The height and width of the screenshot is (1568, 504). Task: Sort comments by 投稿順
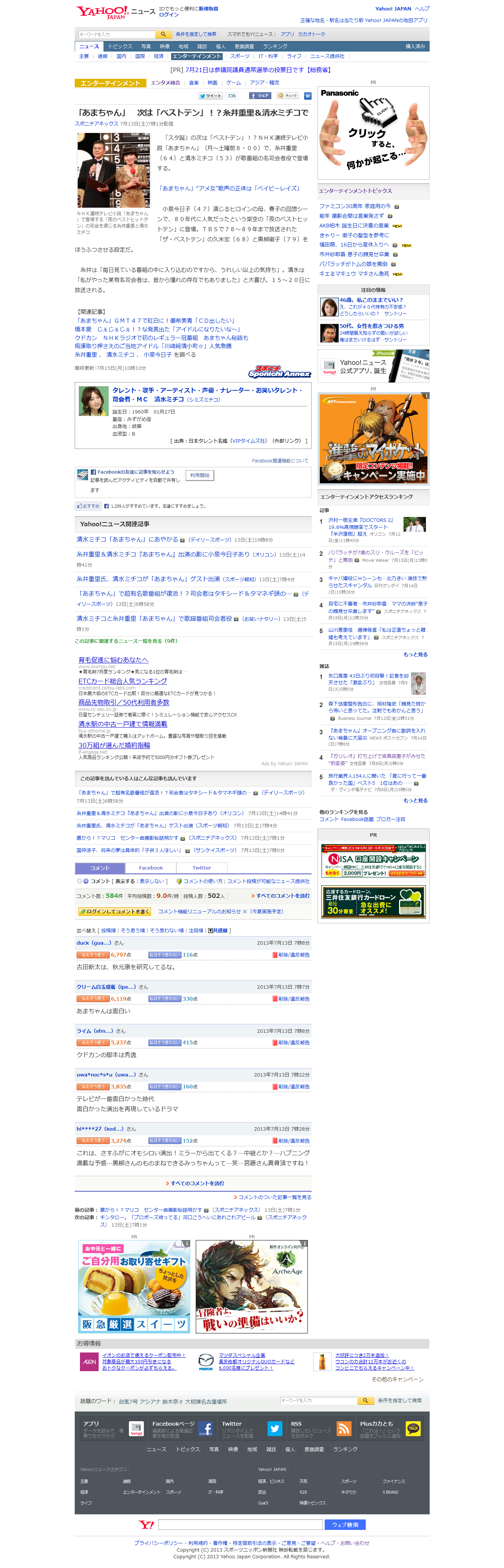108,930
